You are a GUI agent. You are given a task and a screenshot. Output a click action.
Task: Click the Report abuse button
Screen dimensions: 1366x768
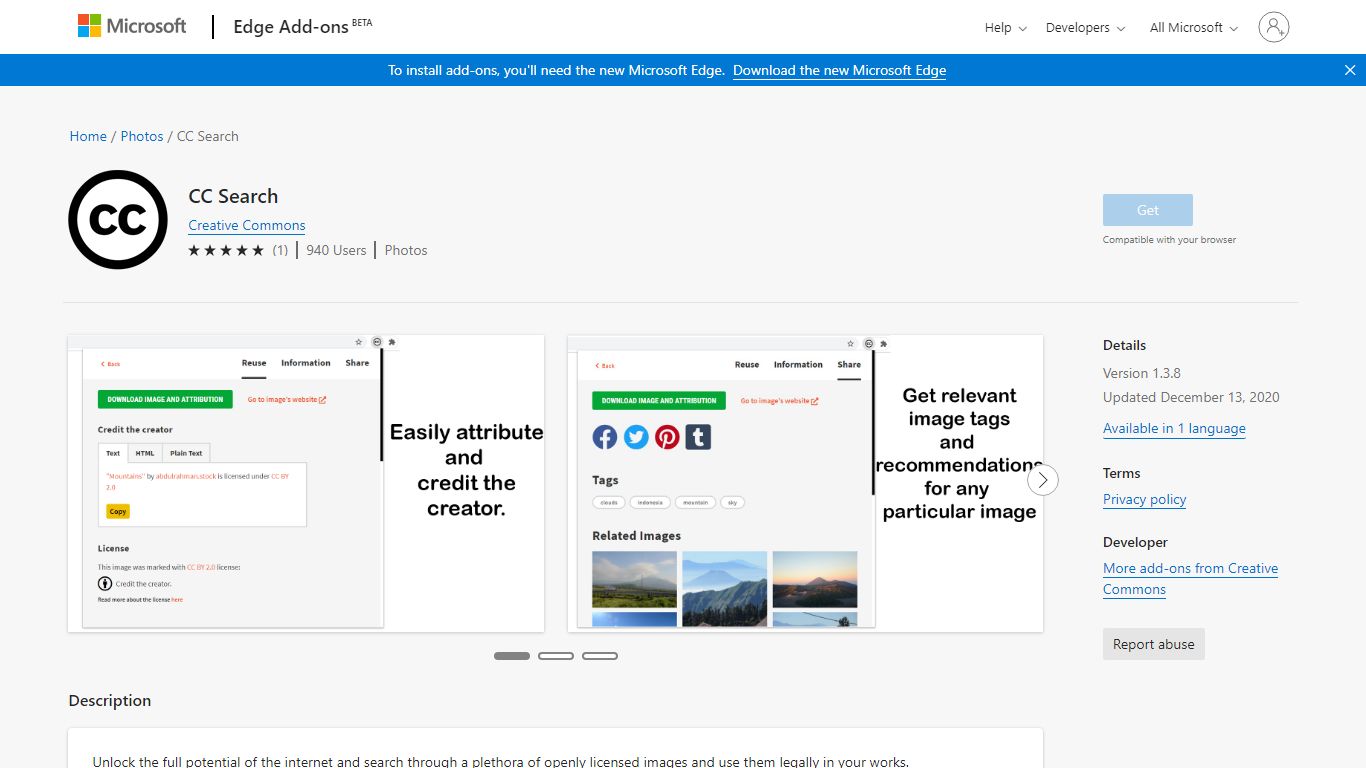pyautogui.click(x=1154, y=644)
